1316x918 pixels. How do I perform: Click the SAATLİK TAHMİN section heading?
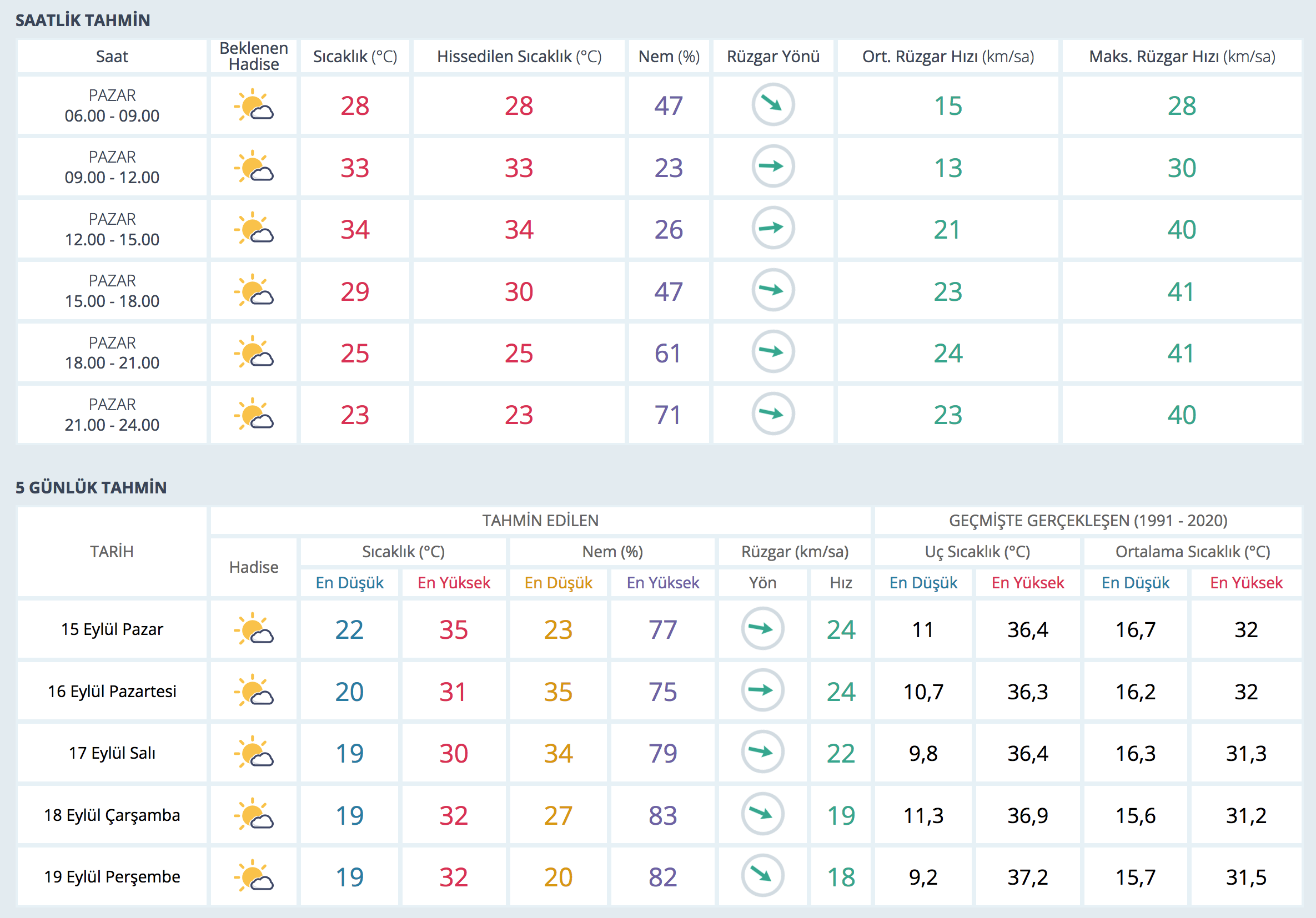(83, 21)
